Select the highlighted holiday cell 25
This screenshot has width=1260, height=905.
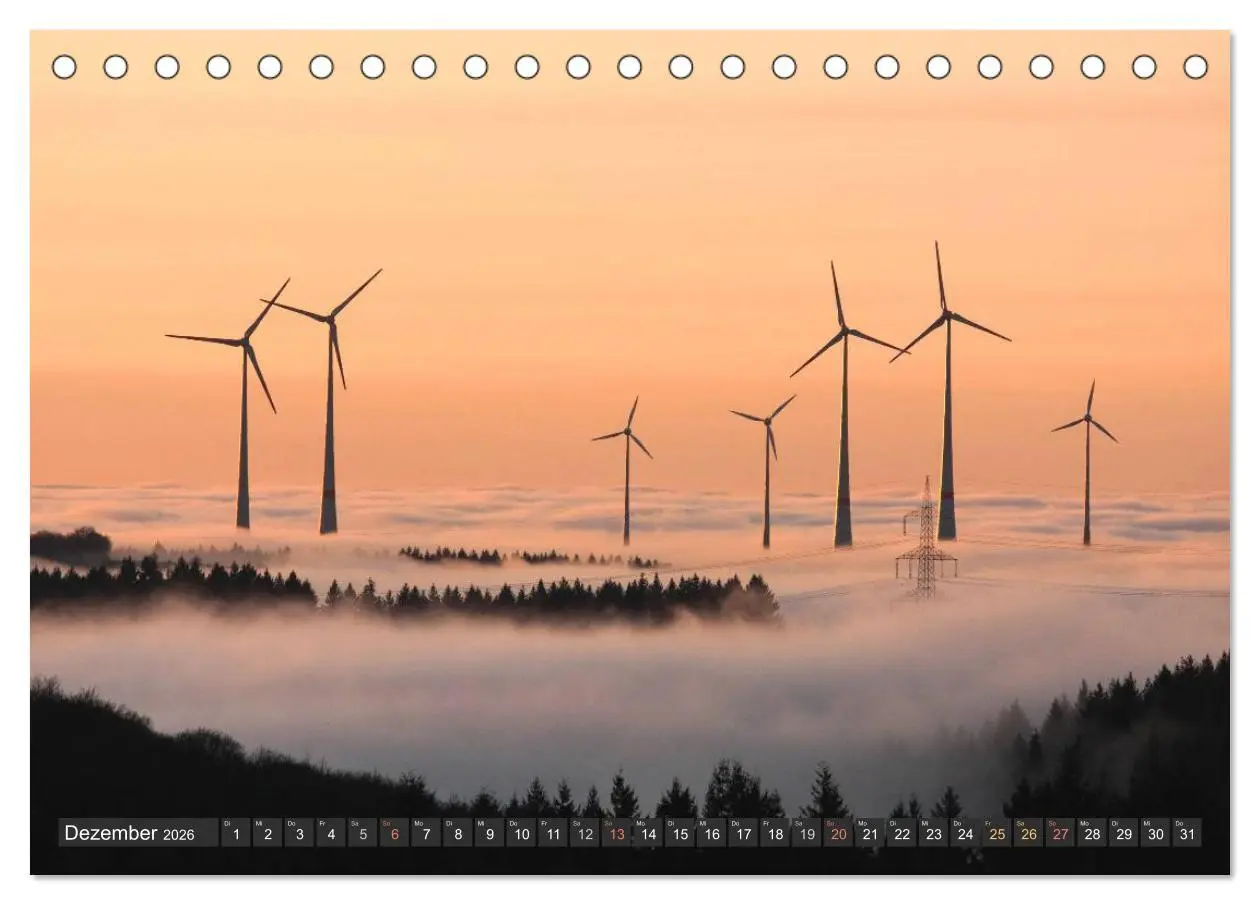pyautogui.click(x=997, y=833)
